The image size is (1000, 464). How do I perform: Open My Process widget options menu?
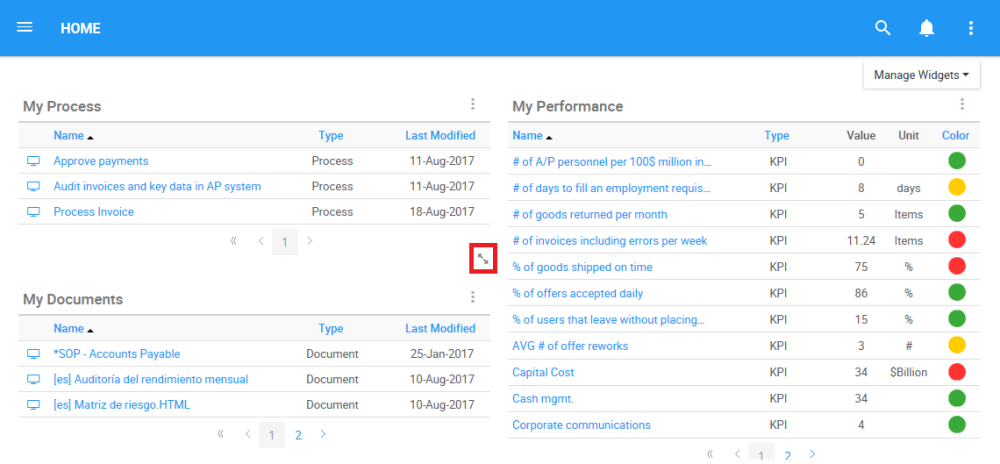point(473,104)
